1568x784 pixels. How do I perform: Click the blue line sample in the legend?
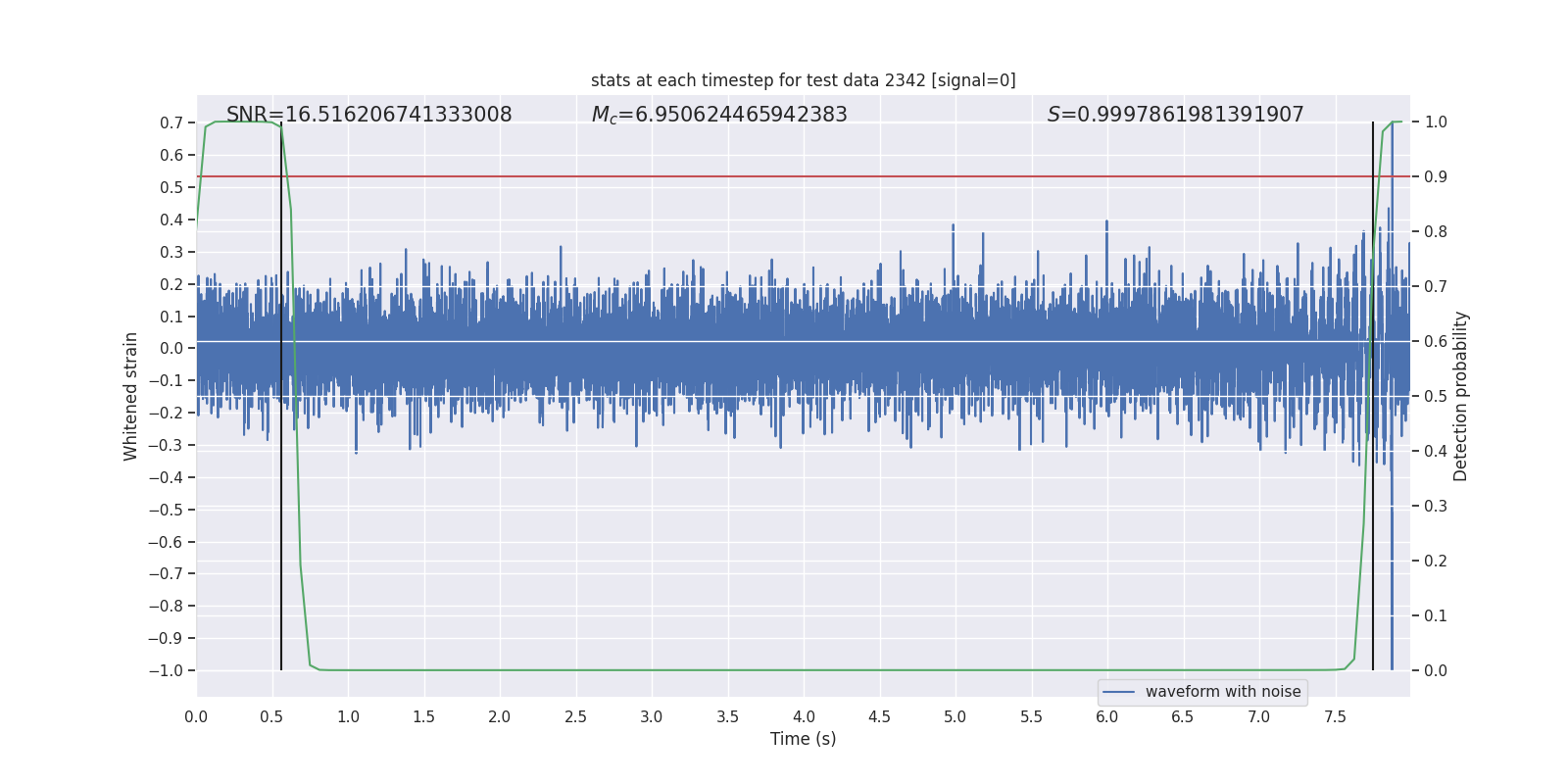1119,692
